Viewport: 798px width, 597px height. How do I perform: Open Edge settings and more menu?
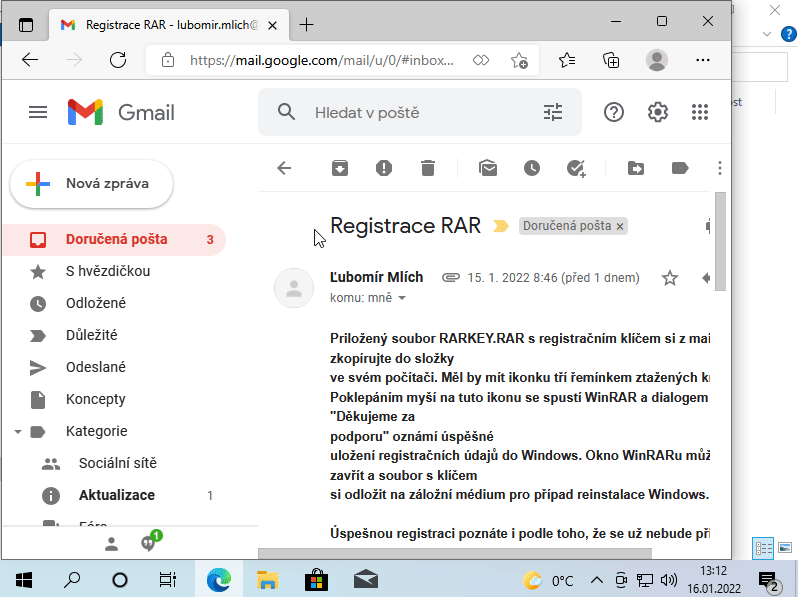pyautogui.click(x=703, y=60)
